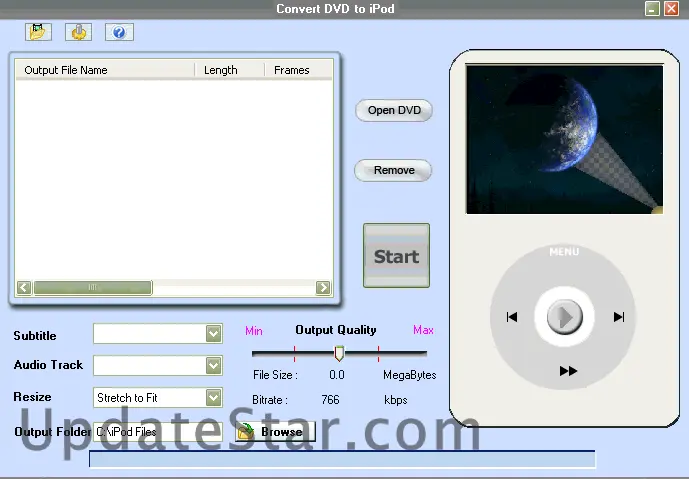
Task: Click the Length column header
Action: (229, 70)
